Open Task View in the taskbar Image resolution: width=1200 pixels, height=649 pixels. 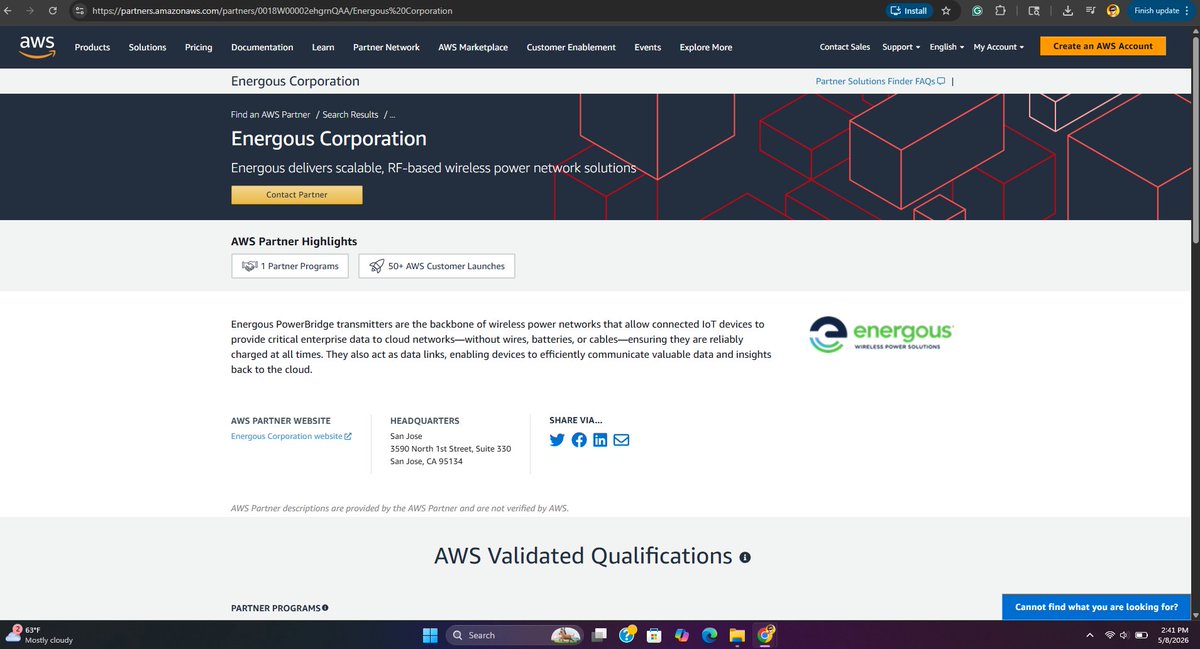pyautogui.click(x=599, y=635)
